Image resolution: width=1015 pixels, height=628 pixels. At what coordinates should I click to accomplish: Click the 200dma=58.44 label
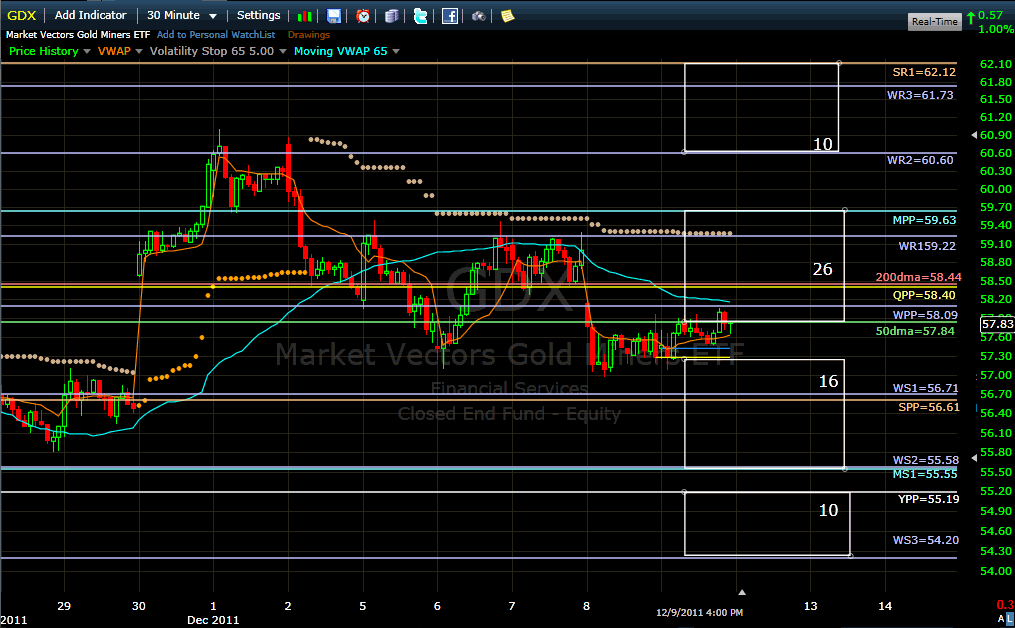[x=918, y=277]
